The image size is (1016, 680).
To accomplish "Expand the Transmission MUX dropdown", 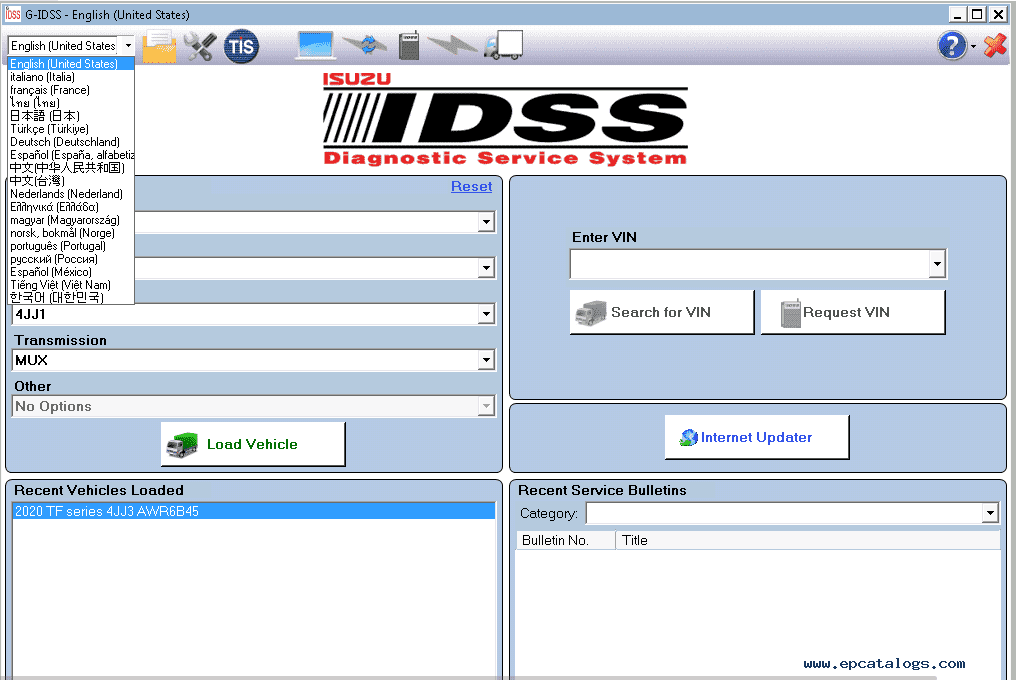I will (486, 360).
